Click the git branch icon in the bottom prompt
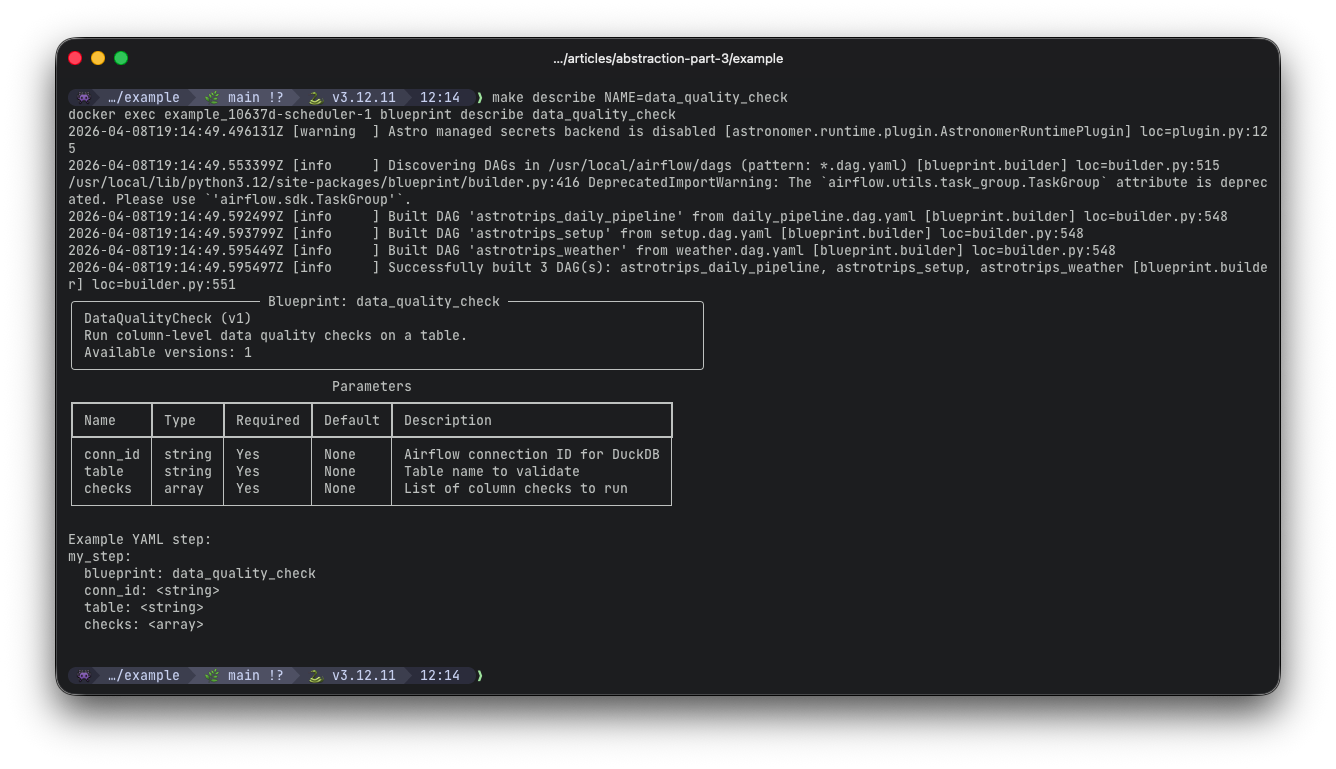1336x769 pixels. (x=212, y=676)
